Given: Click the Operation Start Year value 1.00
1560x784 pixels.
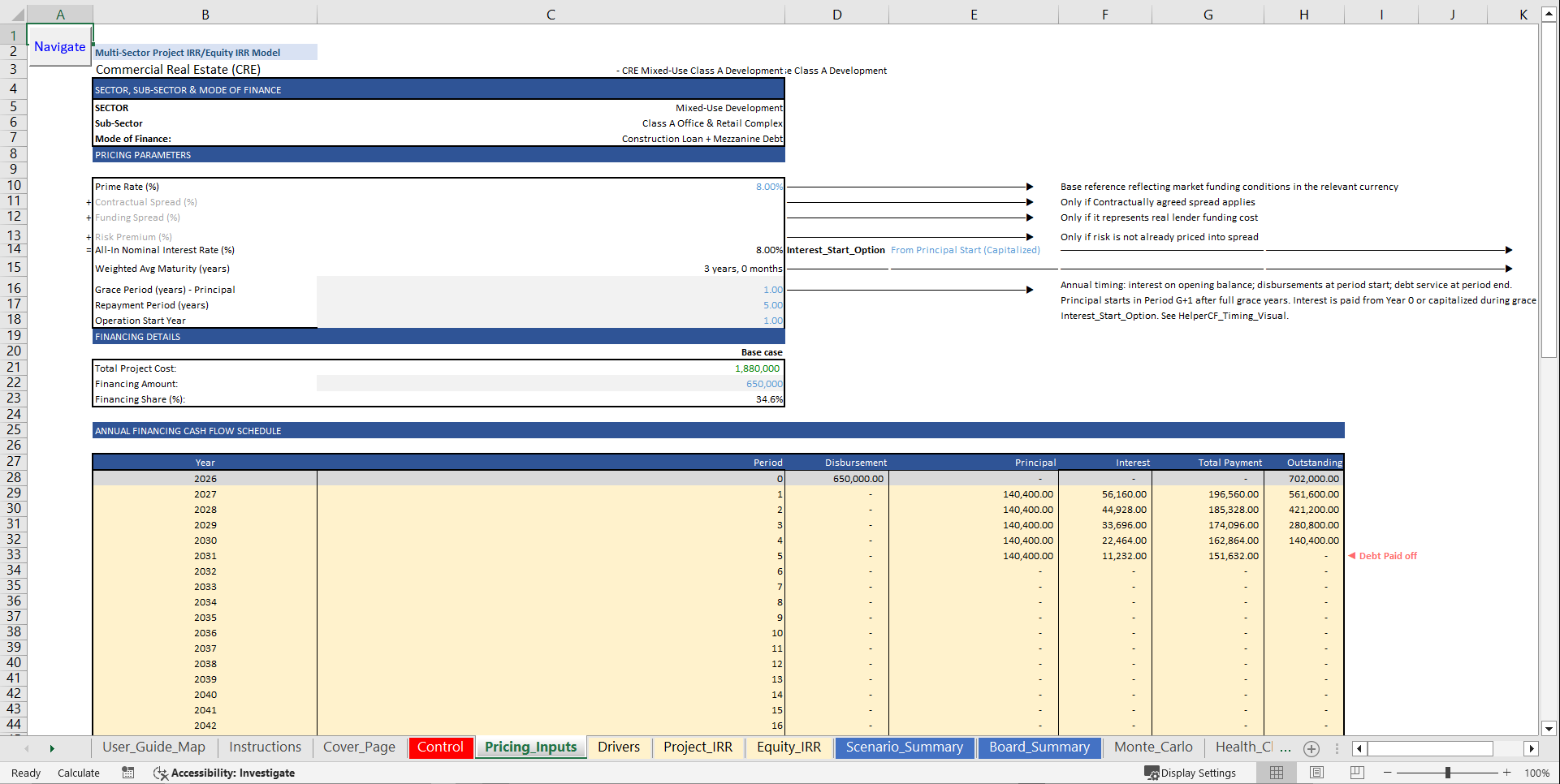Looking at the screenshot, I should (551, 321).
